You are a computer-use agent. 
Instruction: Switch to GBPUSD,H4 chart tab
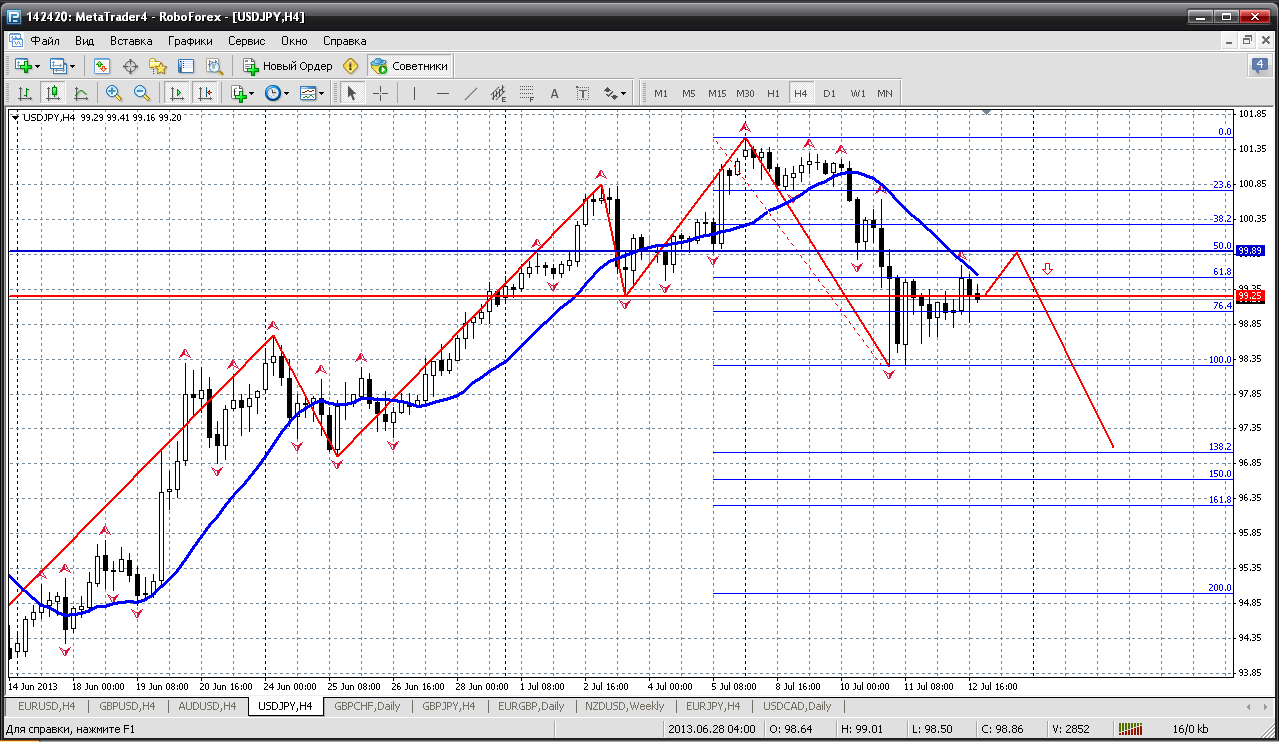pos(127,706)
